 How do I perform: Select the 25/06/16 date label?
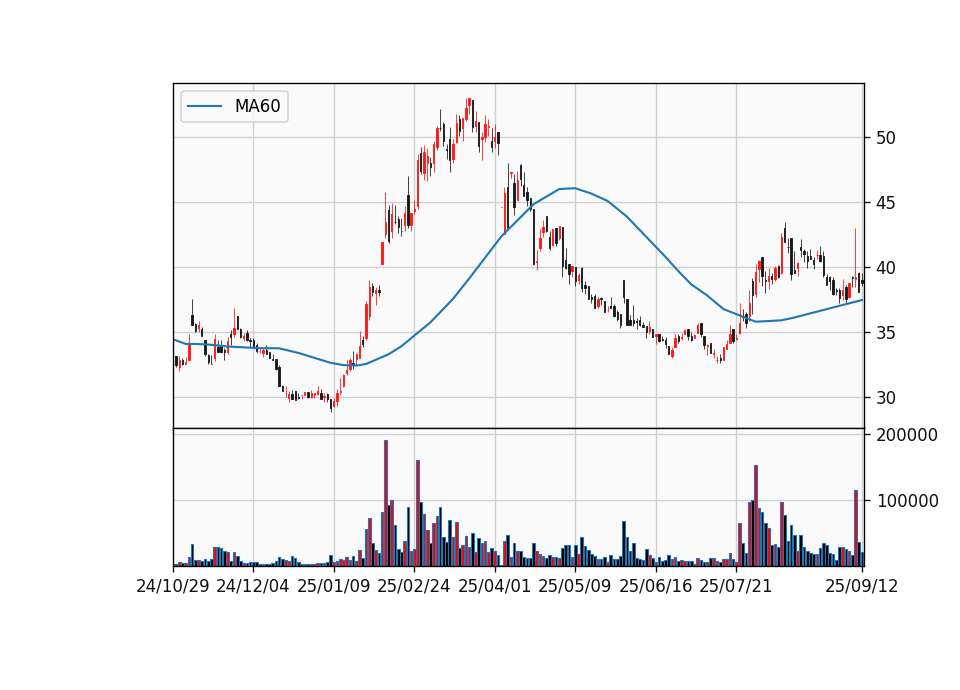656,586
